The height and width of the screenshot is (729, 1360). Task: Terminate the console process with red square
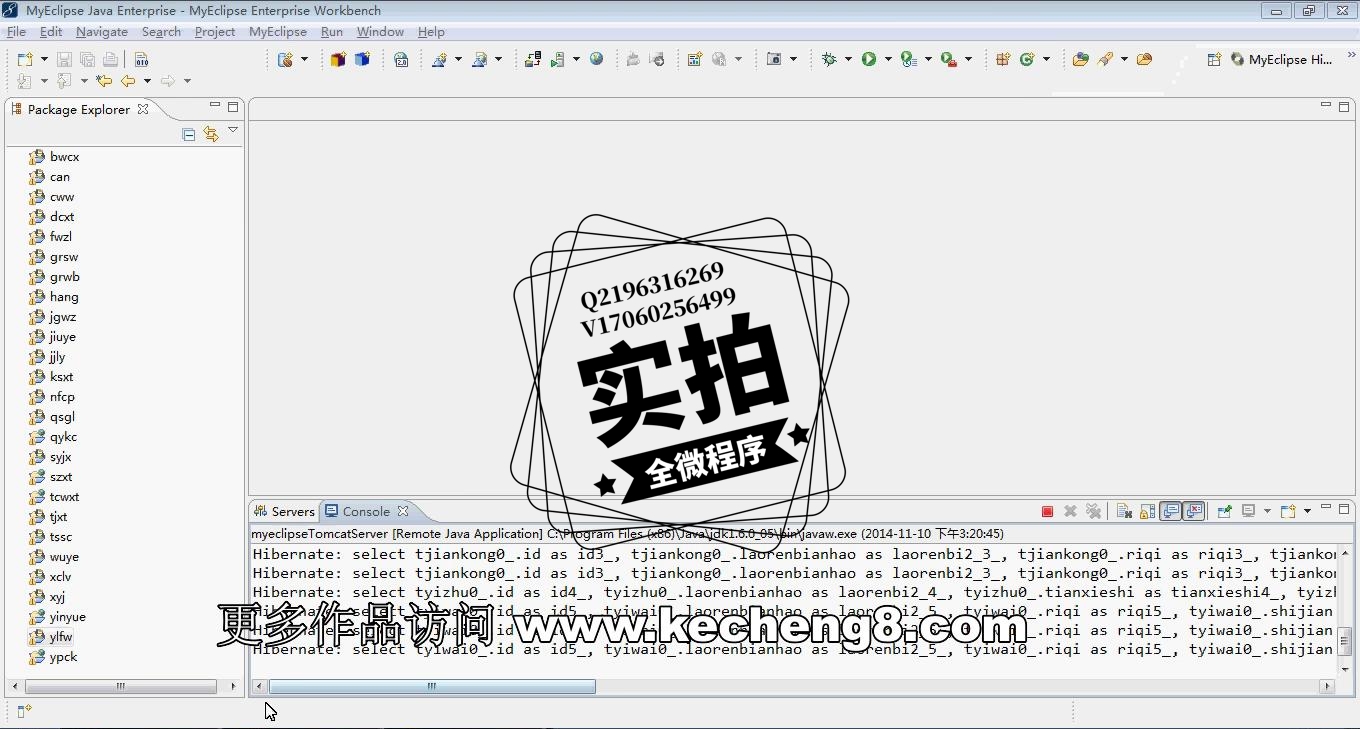point(1047,511)
